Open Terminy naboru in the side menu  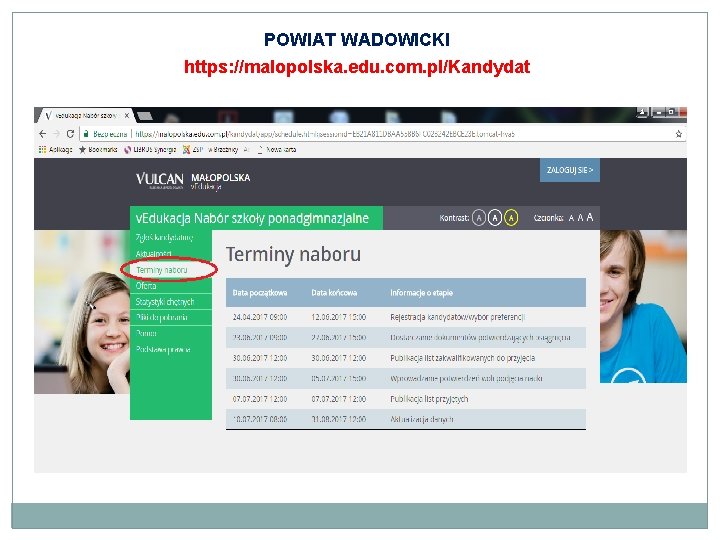click(162, 270)
